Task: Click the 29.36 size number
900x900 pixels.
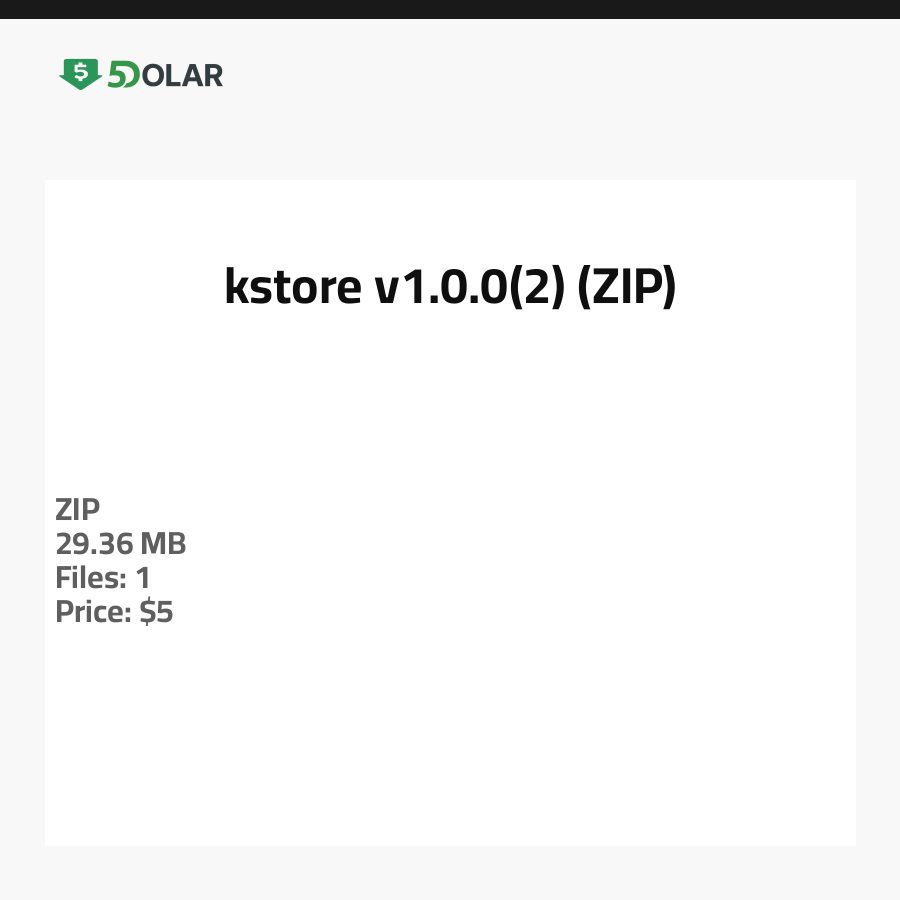Action: pos(94,544)
